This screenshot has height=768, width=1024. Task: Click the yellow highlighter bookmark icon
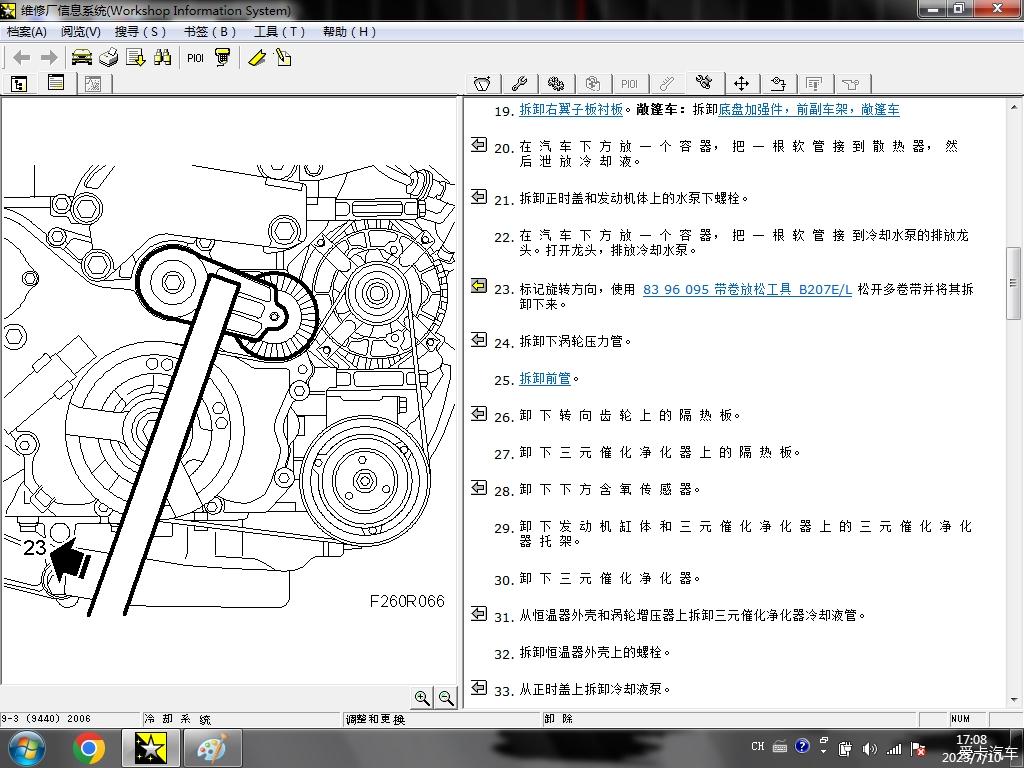coord(257,57)
